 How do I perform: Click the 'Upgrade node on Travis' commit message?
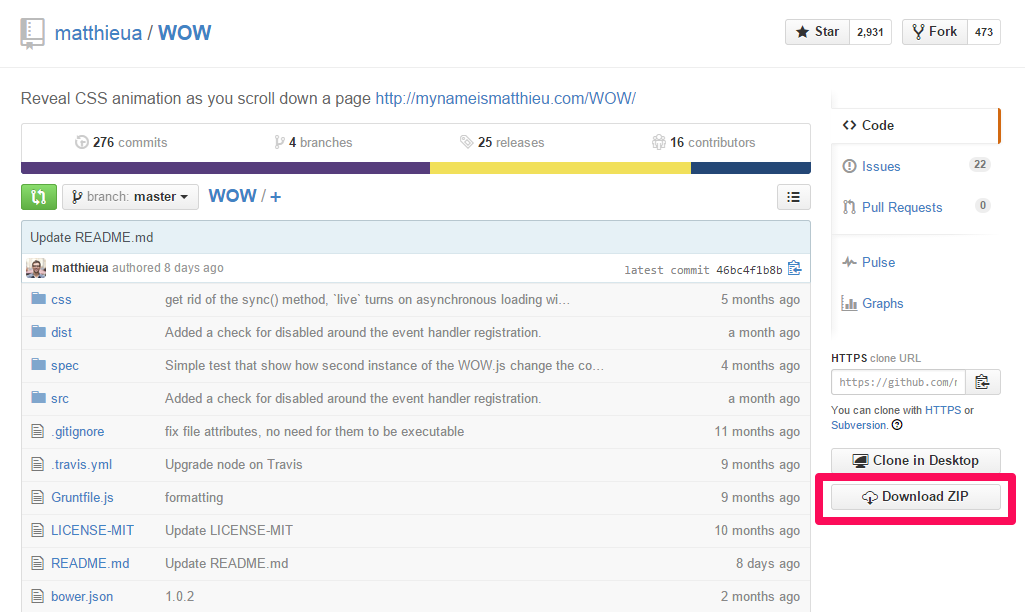click(233, 464)
